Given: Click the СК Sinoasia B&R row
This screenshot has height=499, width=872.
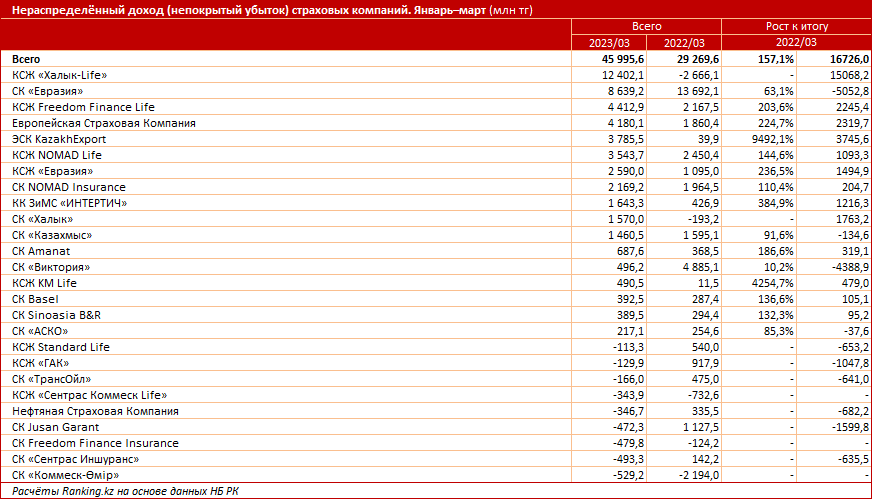Looking at the screenshot, I should point(436,315).
